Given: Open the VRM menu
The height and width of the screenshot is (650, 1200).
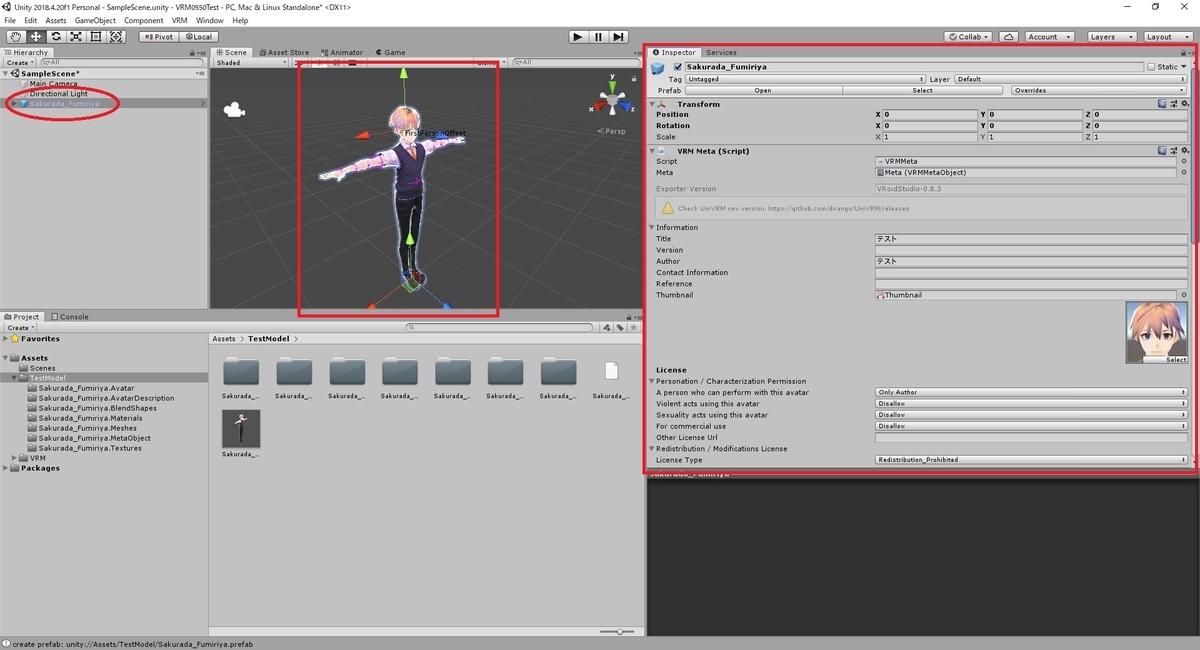Looking at the screenshot, I should click(x=179, y=20).
